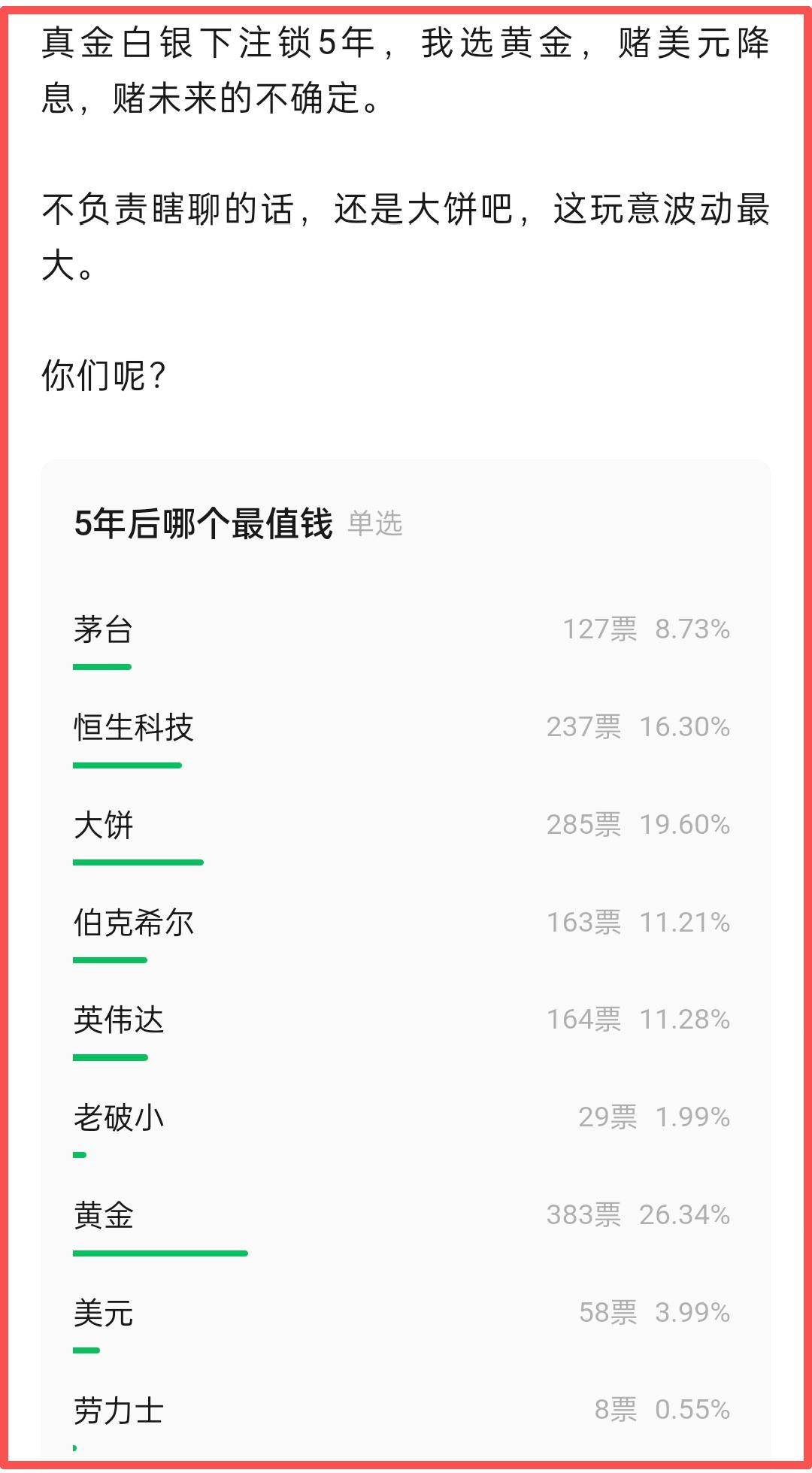Vote for the 大饼 poll option

pos(104,825)
